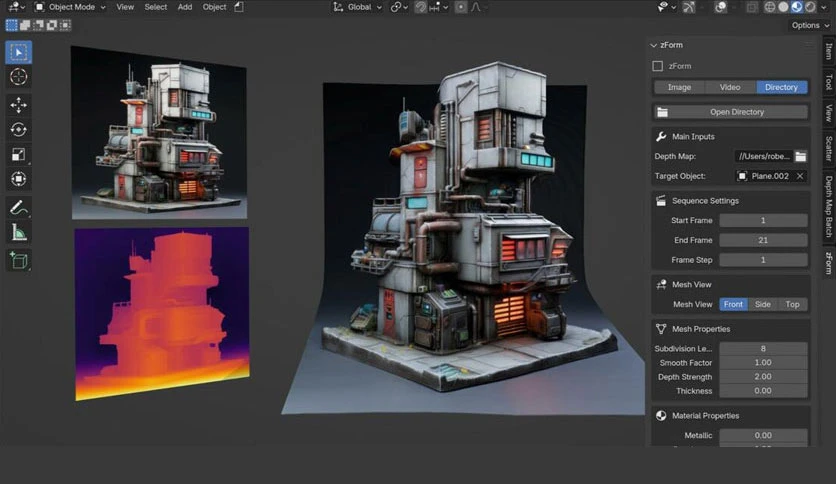Screen dimensions: 836x484
Task: Select the Select Box tool
Action: point(19,52)
